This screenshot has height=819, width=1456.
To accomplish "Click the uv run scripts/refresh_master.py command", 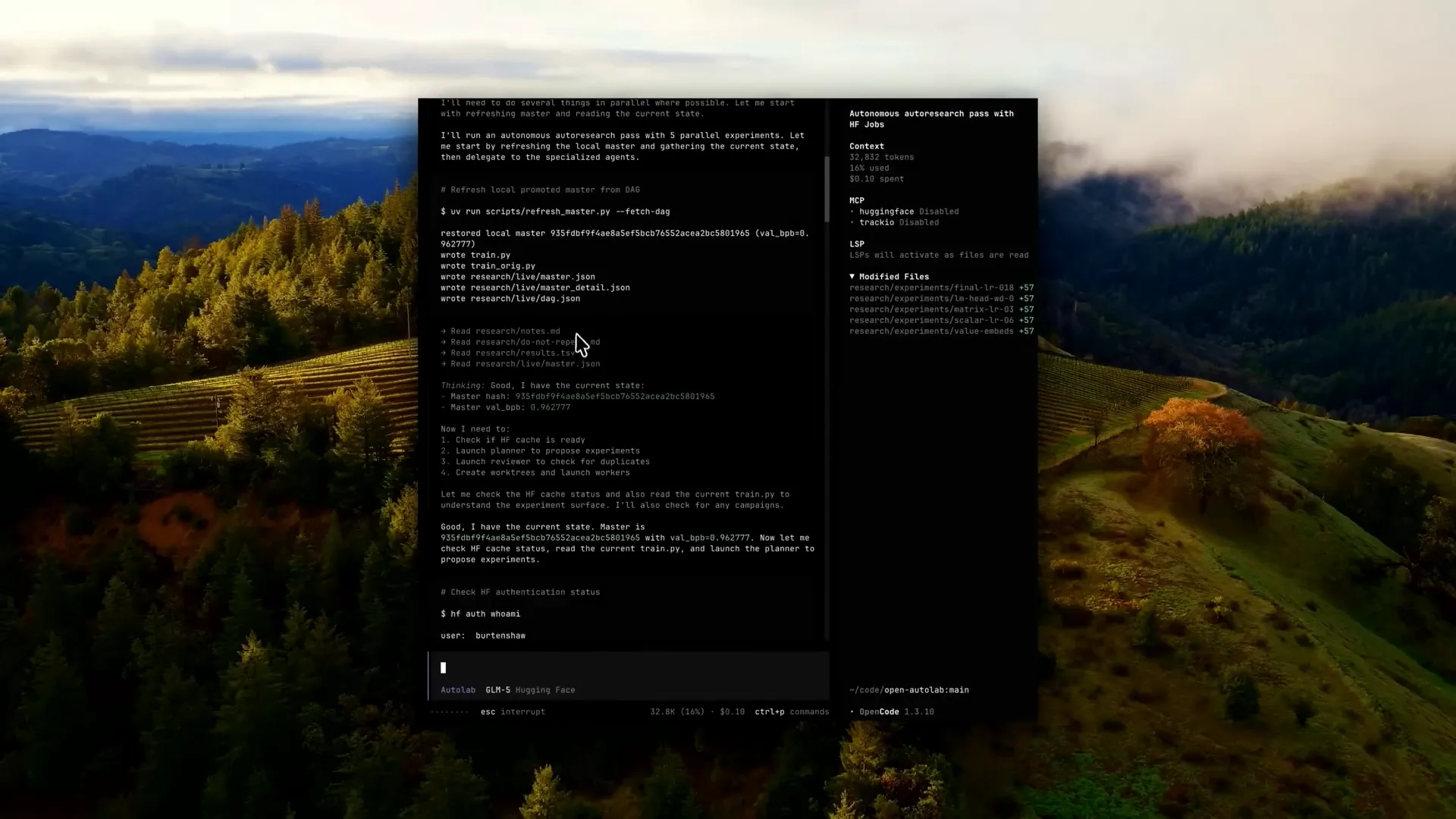I will pyautogui.click(x=555, y=212).
